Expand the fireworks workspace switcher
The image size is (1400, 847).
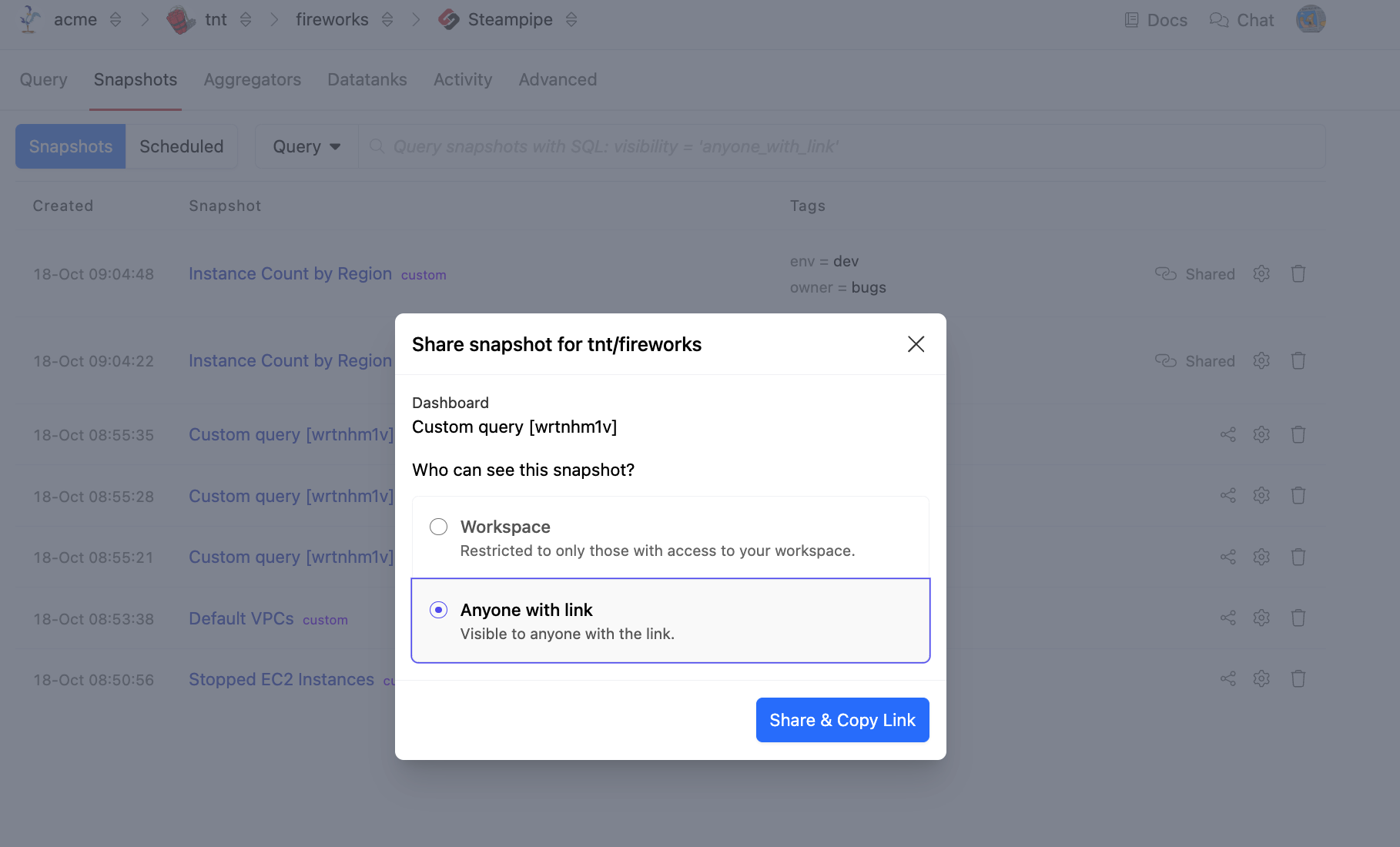[387, 20]
